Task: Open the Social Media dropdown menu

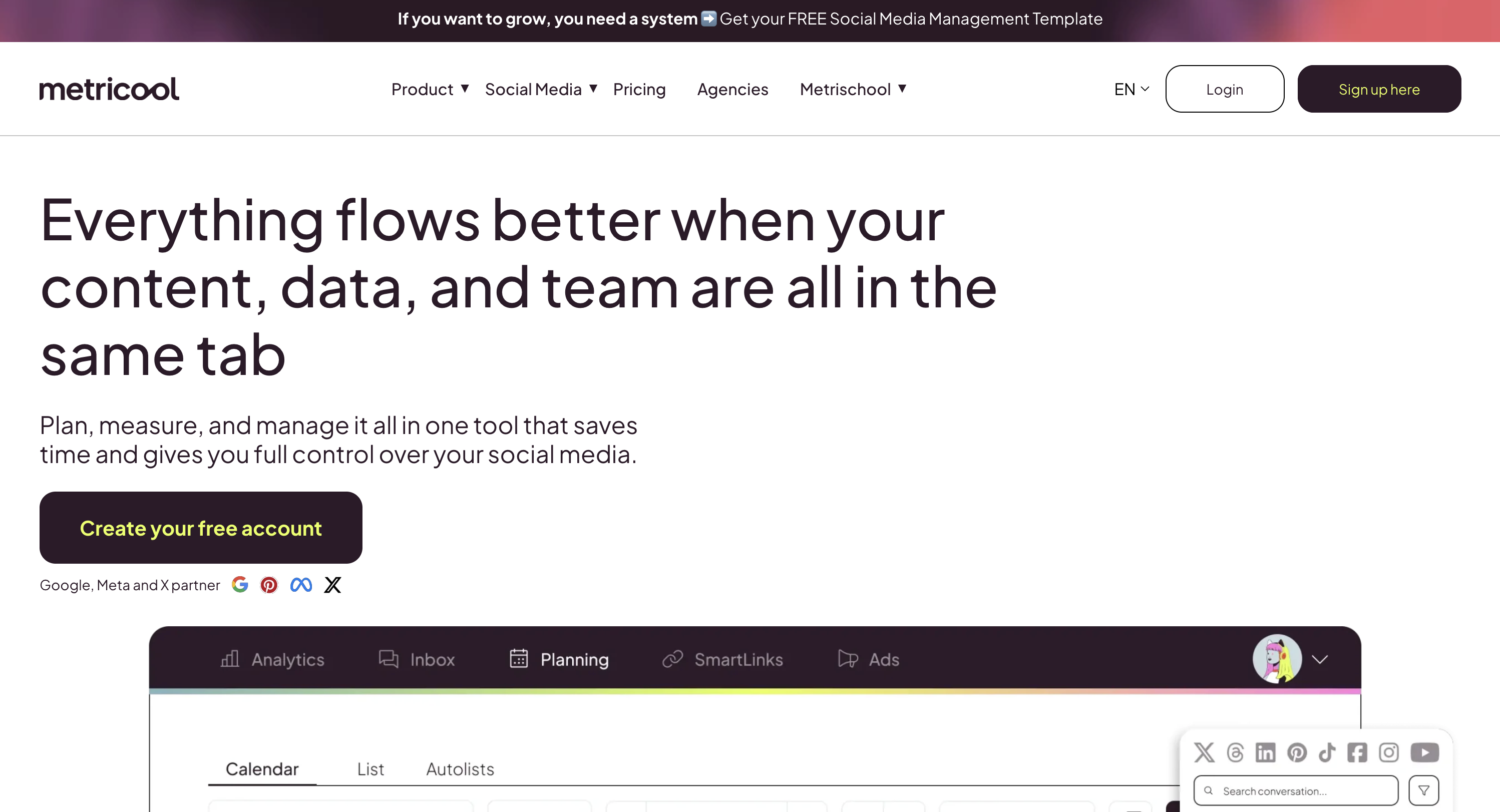Action: (x=541, y=89)
